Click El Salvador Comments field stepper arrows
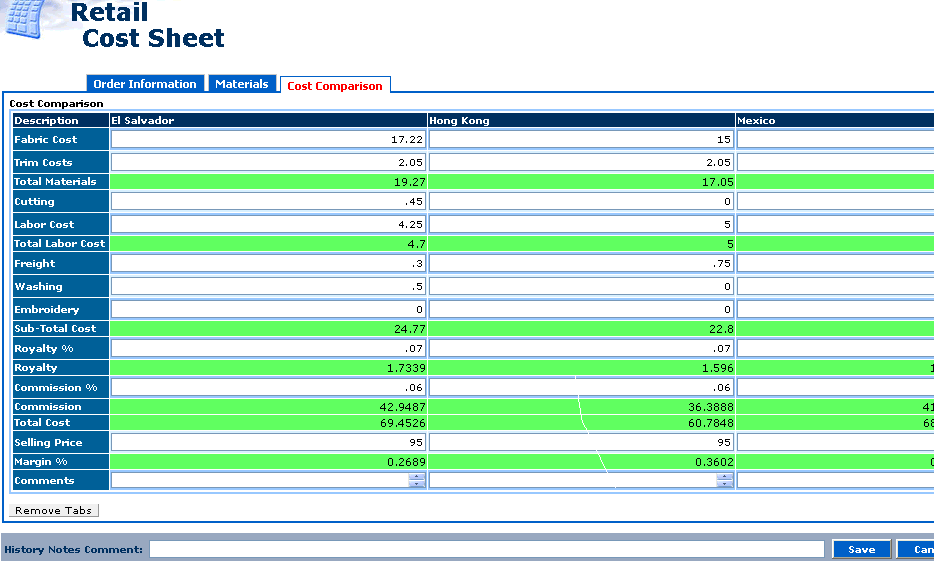 click(x=417, y=480)
